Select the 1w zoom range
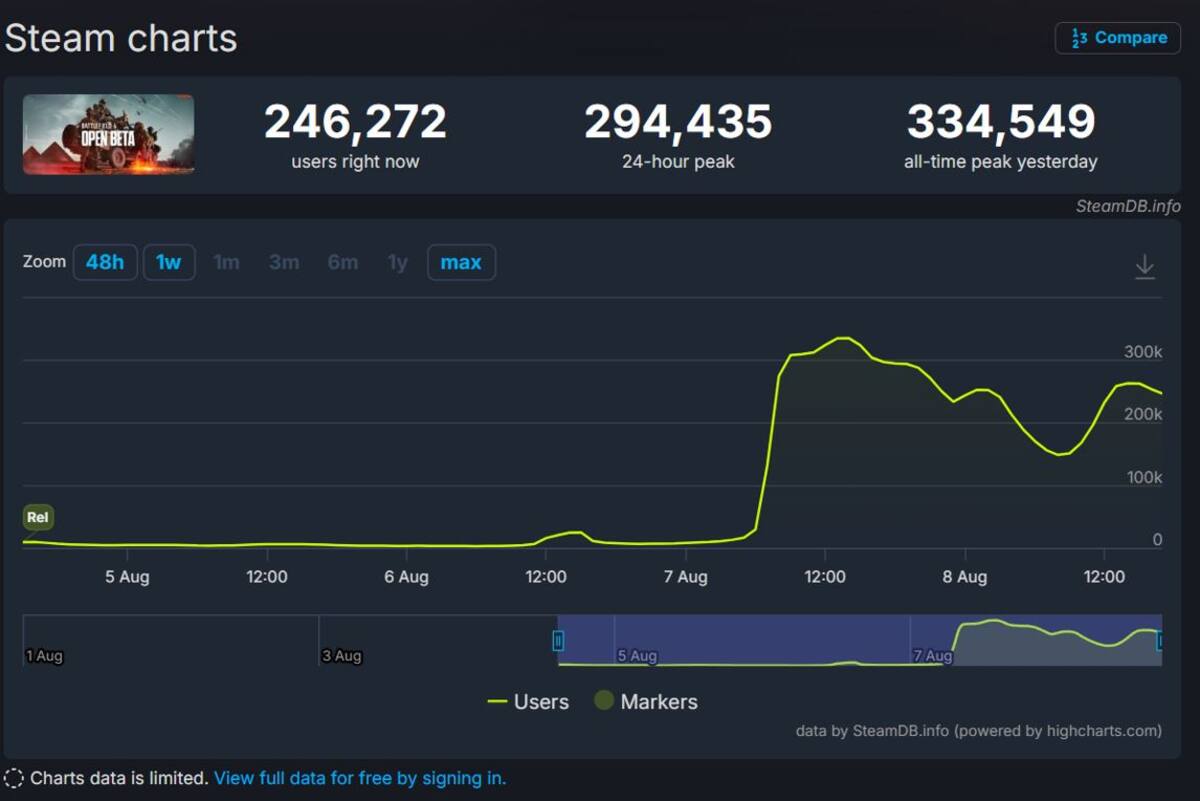 [x=169, y=262]
